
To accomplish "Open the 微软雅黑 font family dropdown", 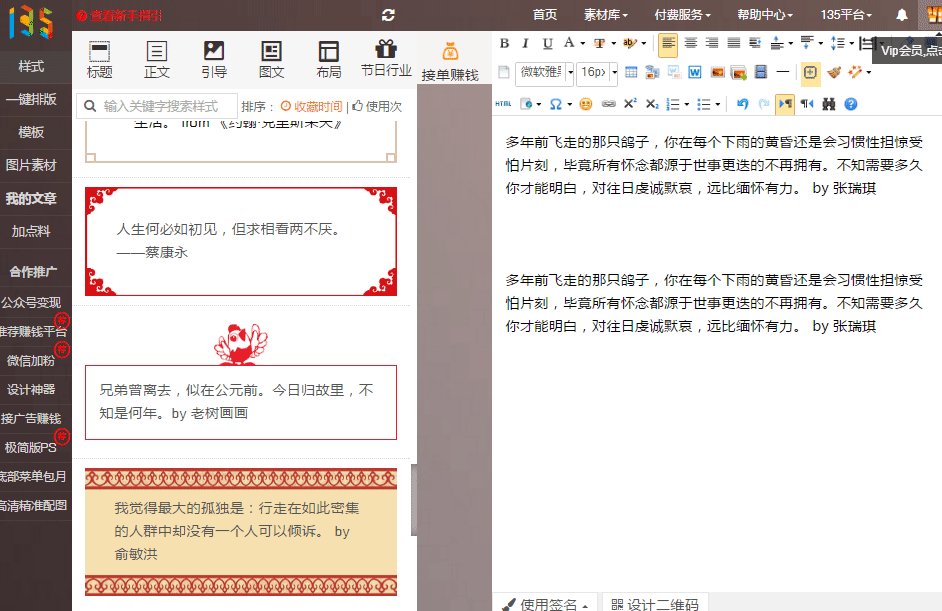I will click(540, 72).
